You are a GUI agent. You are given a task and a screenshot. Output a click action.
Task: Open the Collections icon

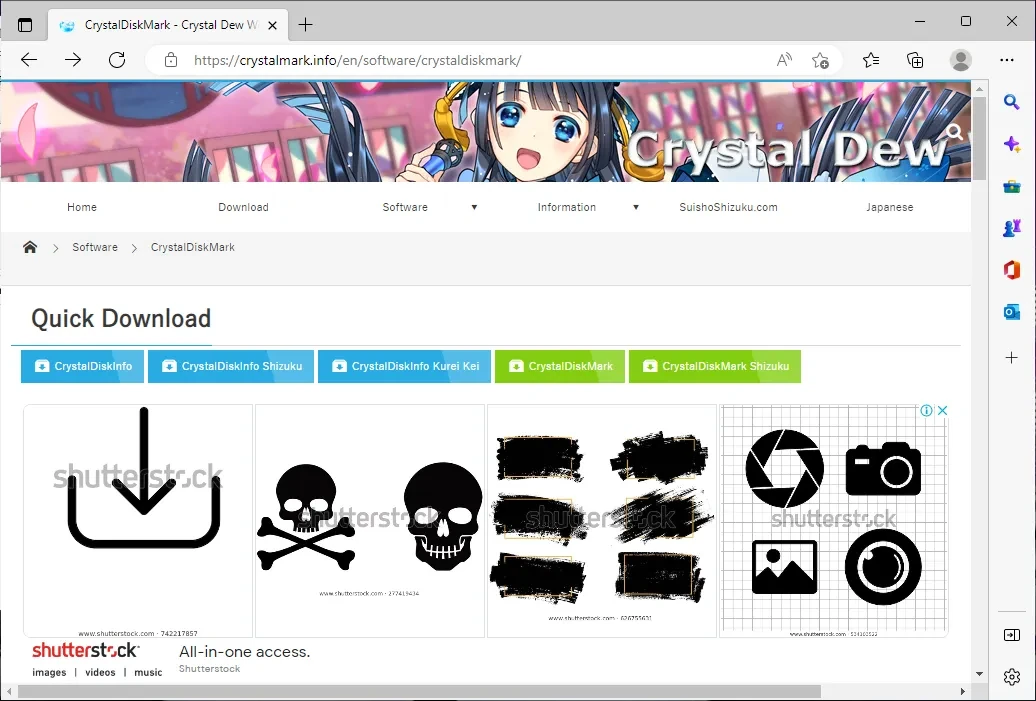[915, 60]
